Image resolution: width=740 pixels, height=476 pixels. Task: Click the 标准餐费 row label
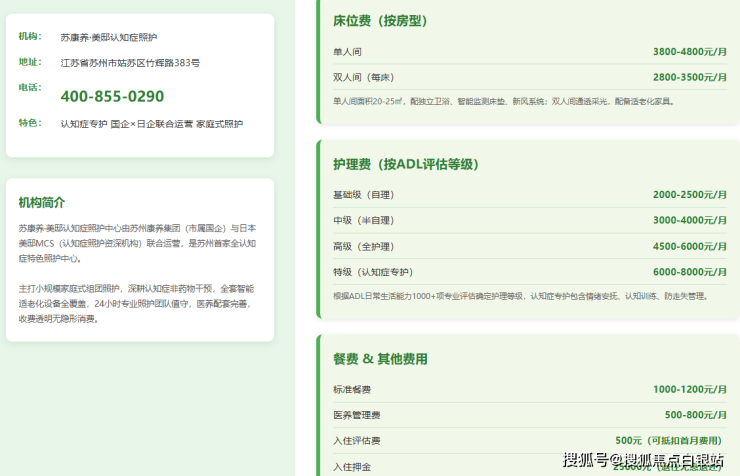pyautogui.click(x=352, y=390)
